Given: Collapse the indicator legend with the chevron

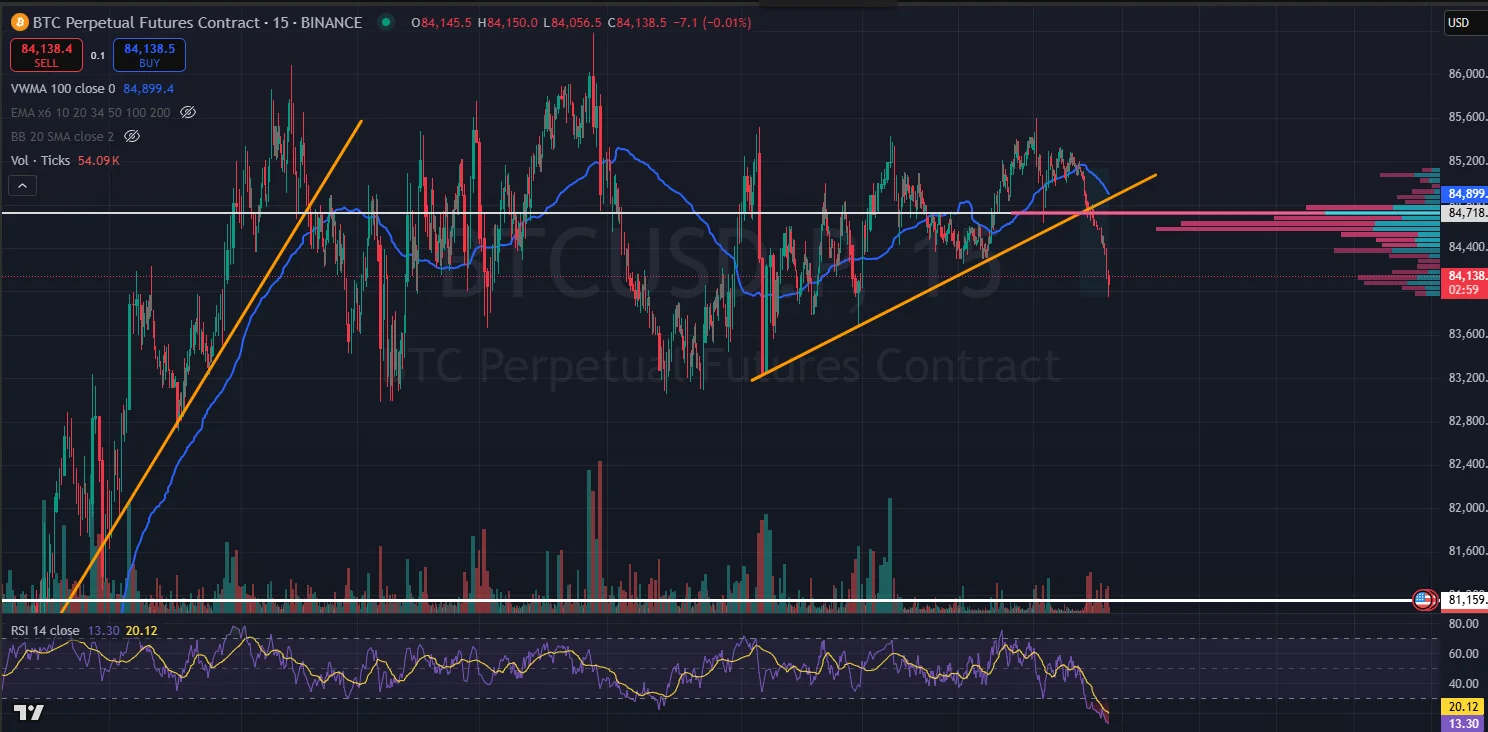Looking at the screenshot, I should (x=22, y=185).
